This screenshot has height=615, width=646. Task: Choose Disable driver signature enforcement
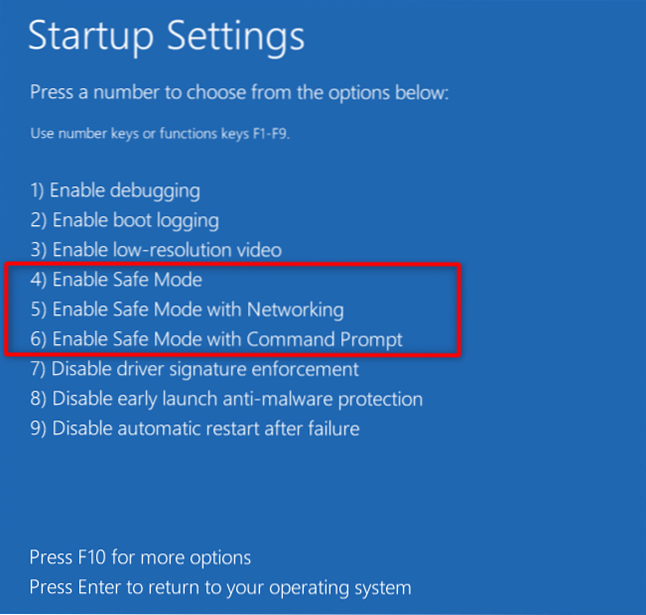pyautogui.click(x=194, y=370)
